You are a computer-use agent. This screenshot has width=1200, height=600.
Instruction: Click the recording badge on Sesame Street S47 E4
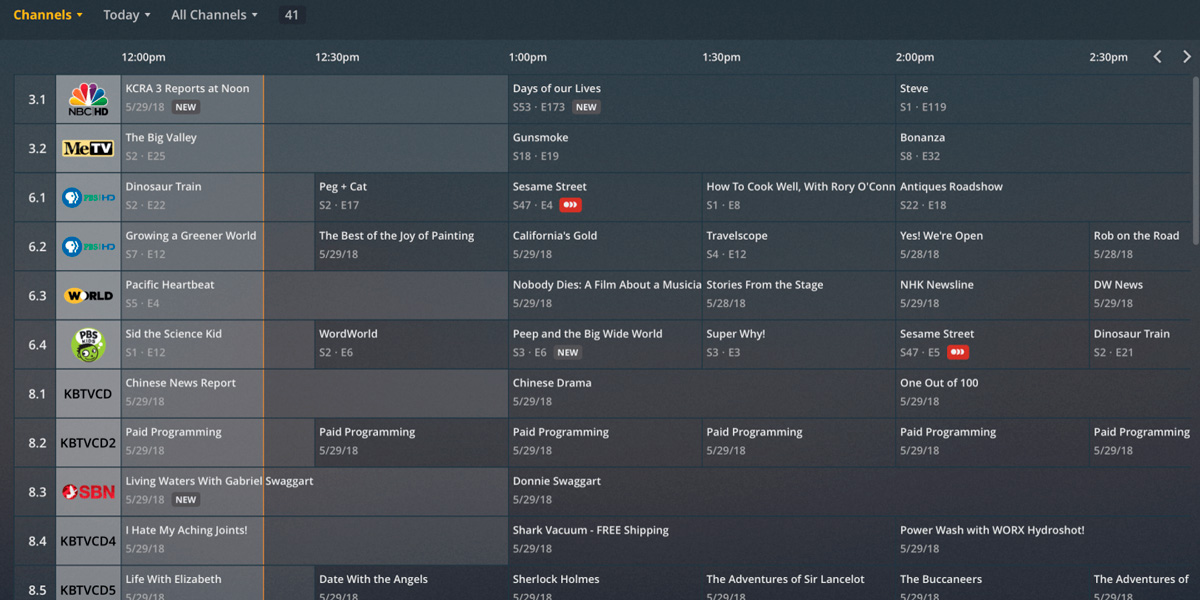tap(570, 205)
